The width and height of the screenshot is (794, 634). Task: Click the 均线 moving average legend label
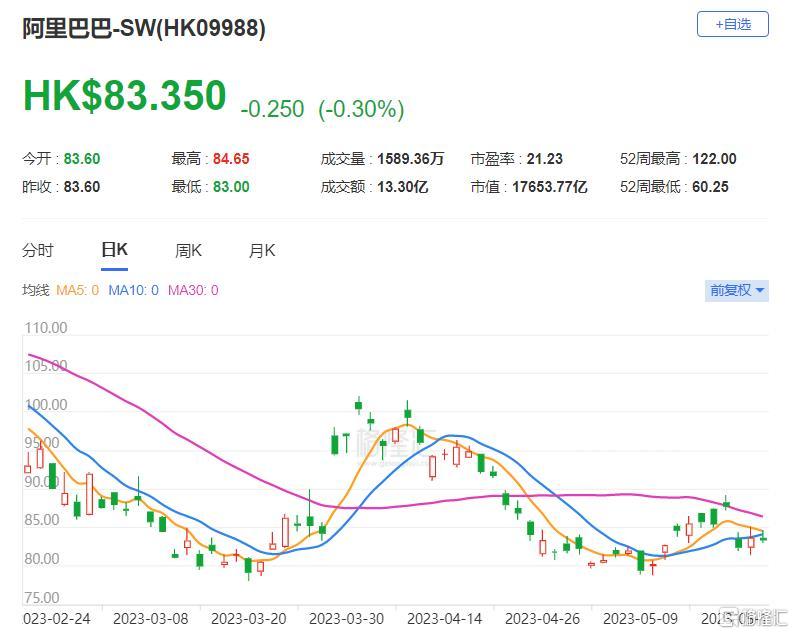[35, 290]
